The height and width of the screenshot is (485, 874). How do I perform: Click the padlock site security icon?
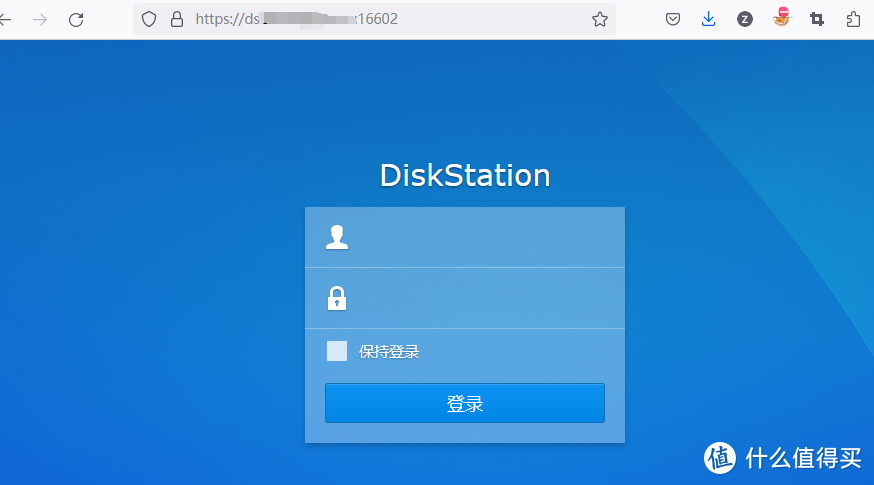click(x=177, y=19)
